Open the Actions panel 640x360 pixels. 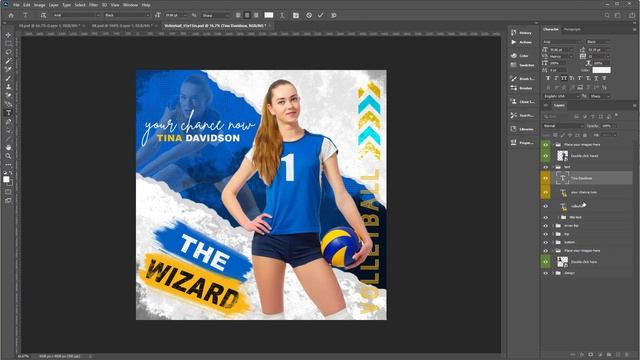coord(522,42)
